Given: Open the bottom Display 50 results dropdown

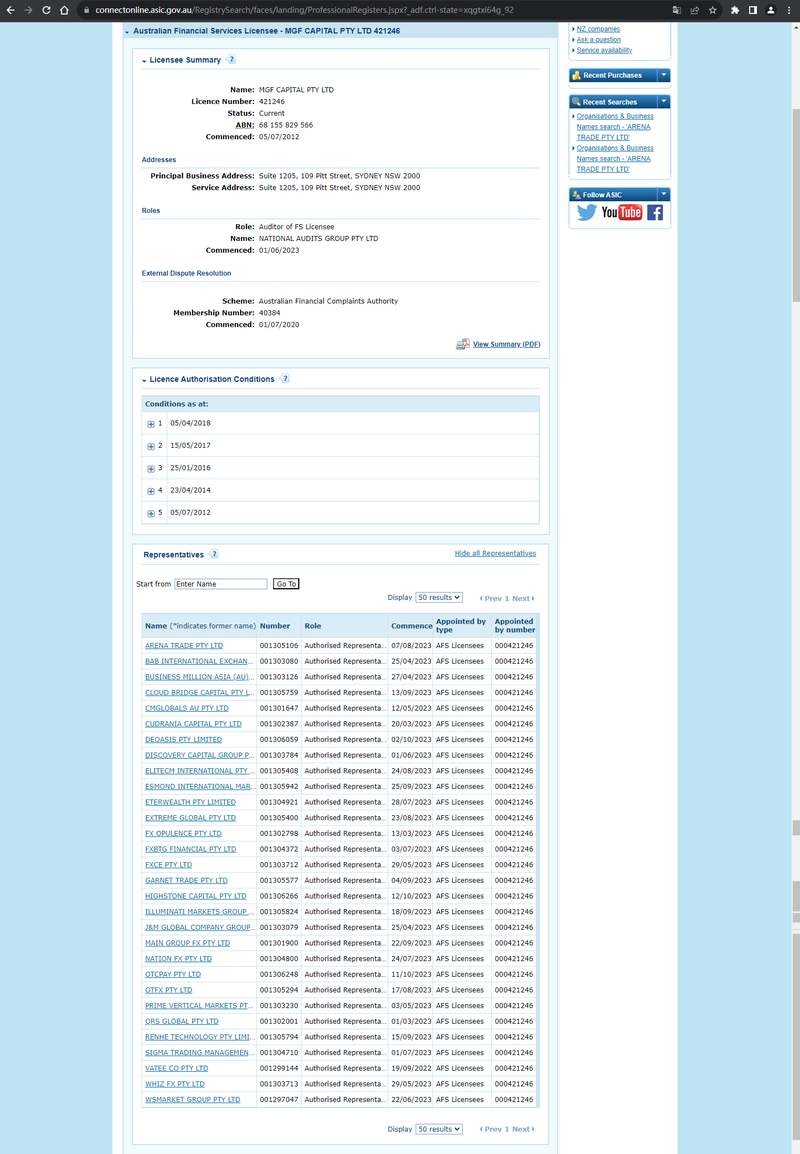Looking at the screenshot, I should [439, 1129].
